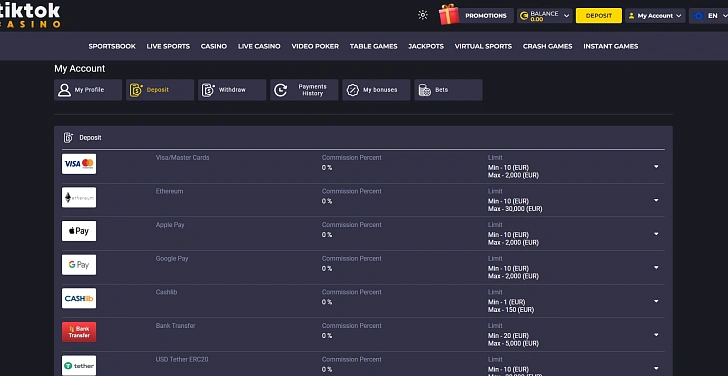Open Live Sports section

168,46
